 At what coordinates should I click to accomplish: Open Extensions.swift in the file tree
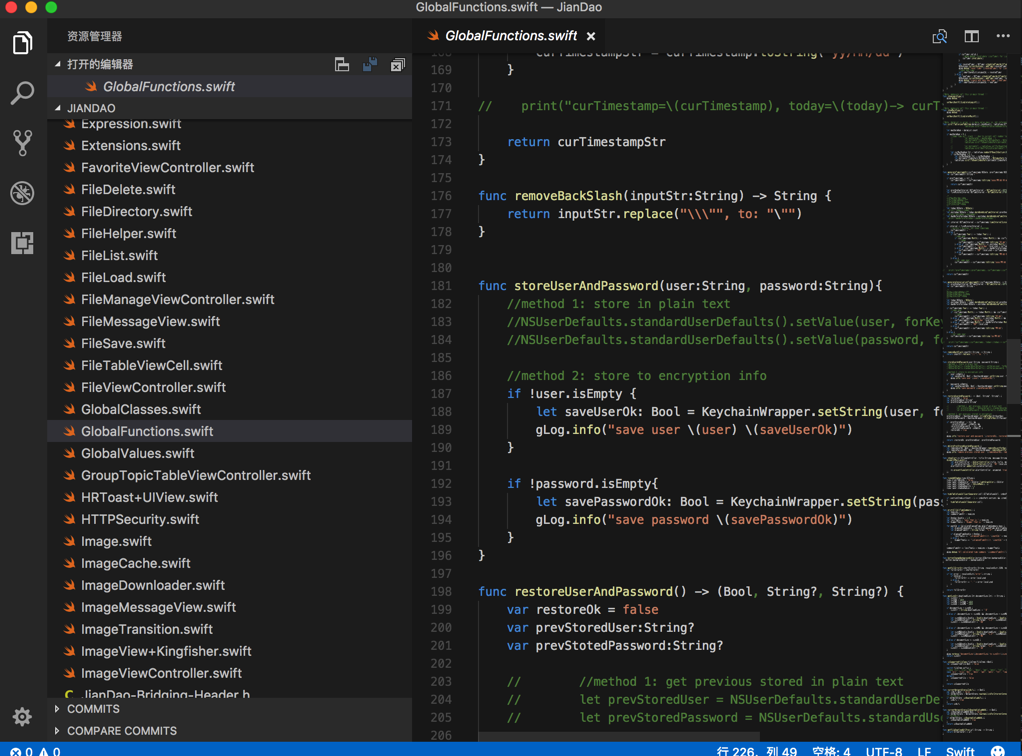[229, 145]
